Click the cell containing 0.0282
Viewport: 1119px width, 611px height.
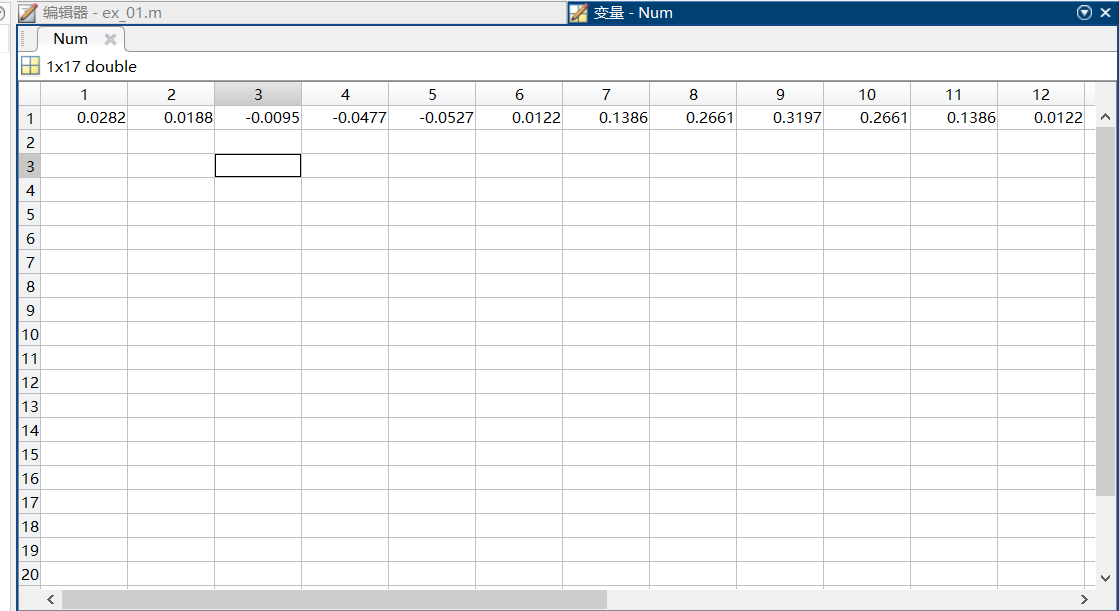(84, 118)
